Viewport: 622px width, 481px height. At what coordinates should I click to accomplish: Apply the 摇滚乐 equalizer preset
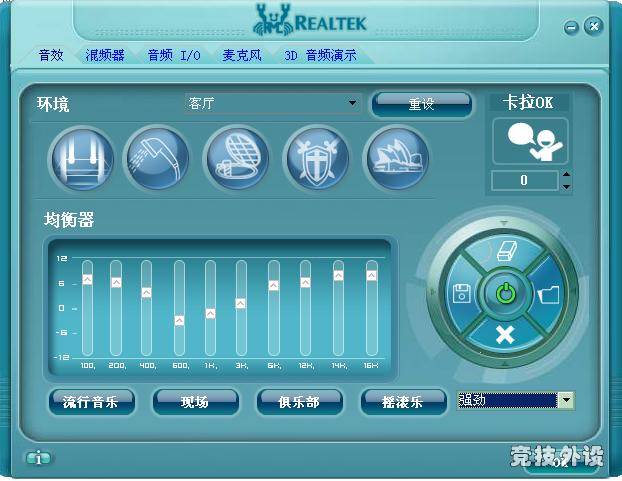click(403, 402)
